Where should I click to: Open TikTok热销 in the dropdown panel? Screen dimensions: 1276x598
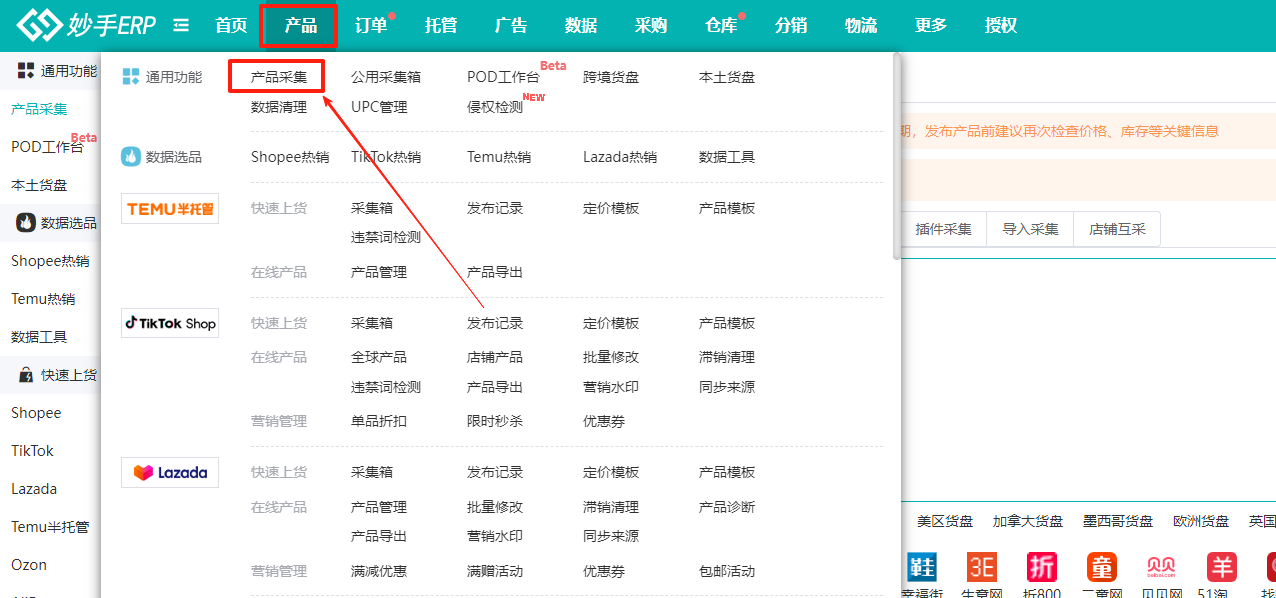[386, 157]
